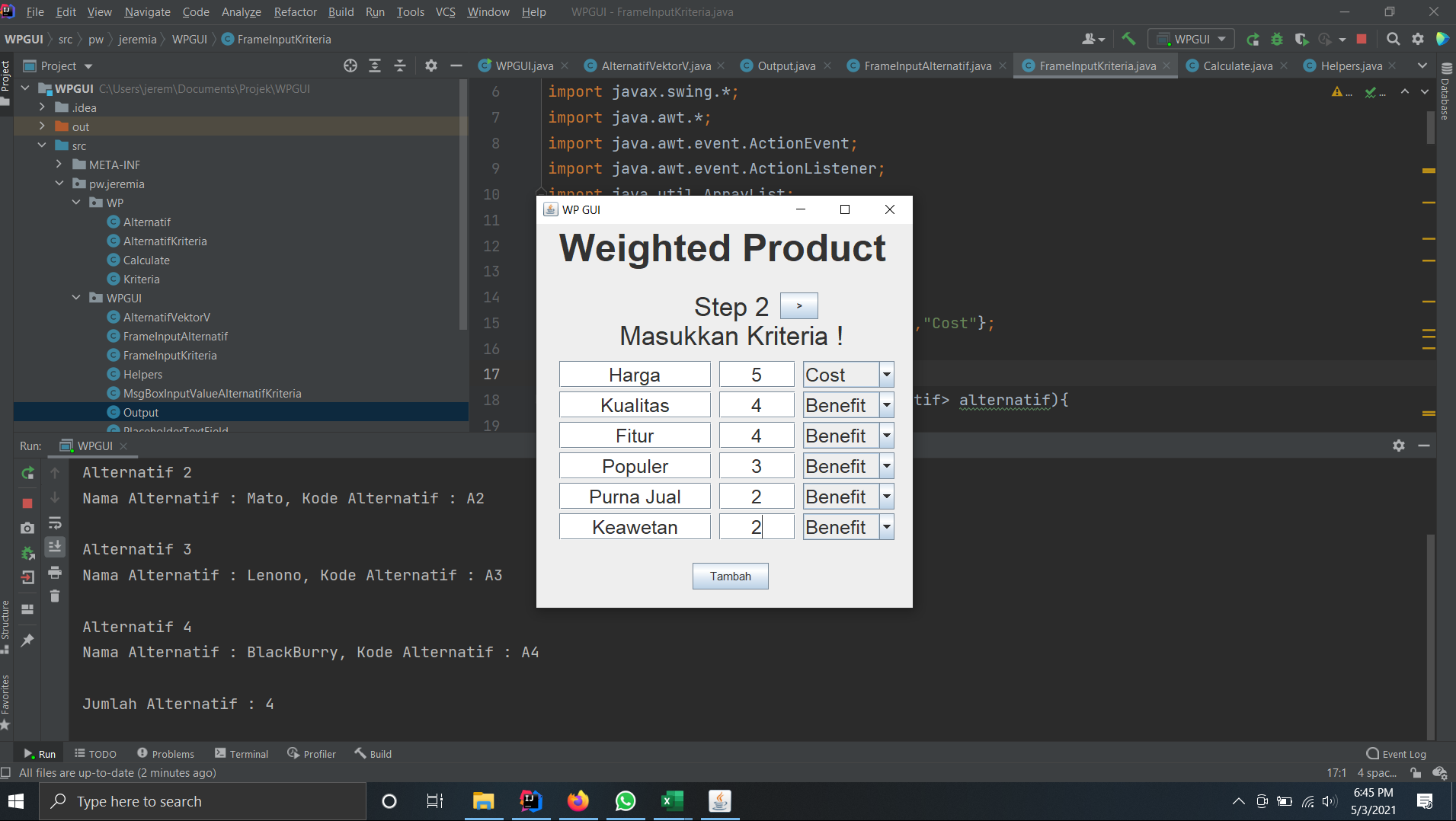Open the Refactor menu
The width and height of the screenshot is (1456, 821).
click(x=295, y=12)
